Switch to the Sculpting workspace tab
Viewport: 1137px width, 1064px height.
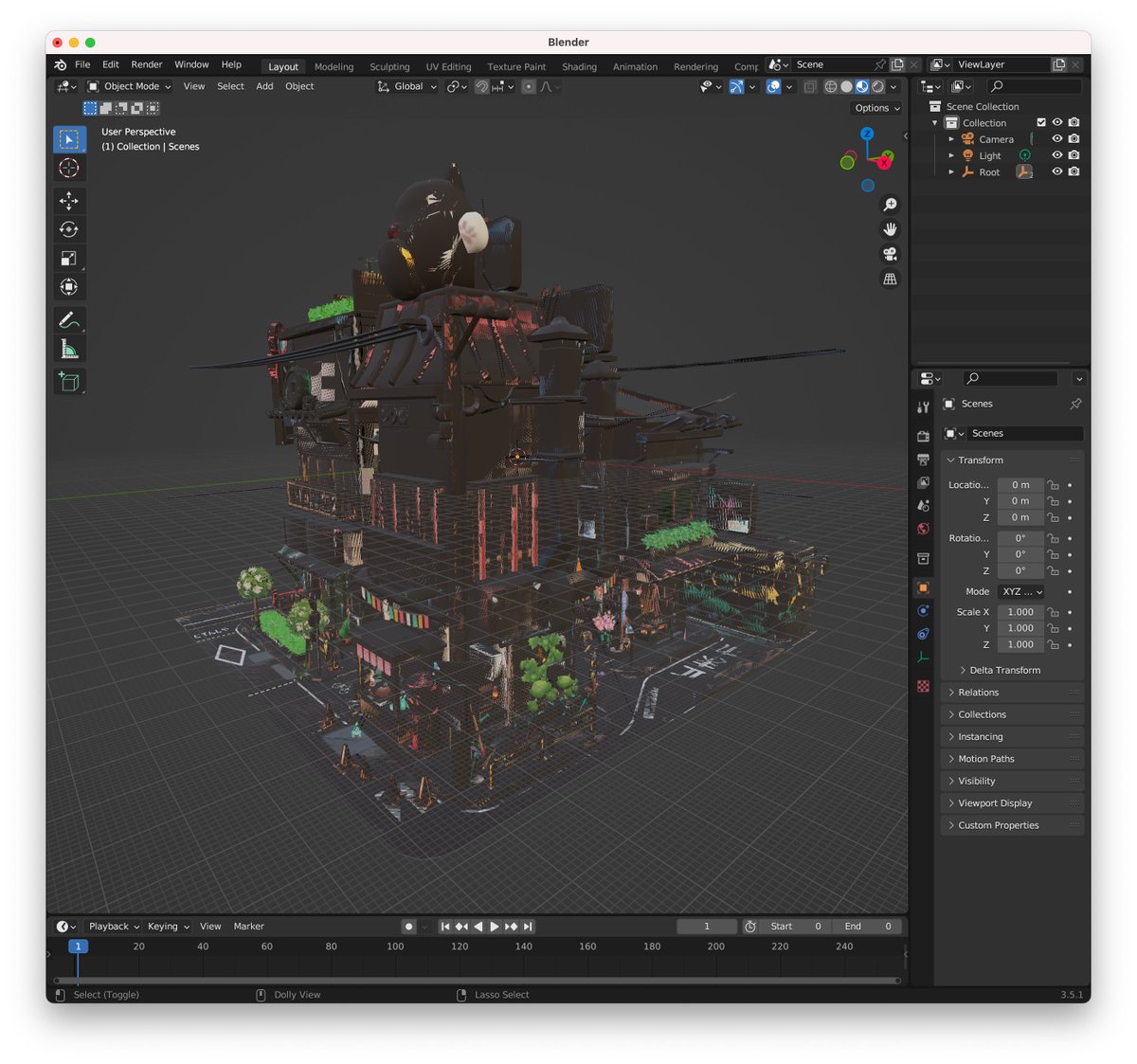(389, 67)
